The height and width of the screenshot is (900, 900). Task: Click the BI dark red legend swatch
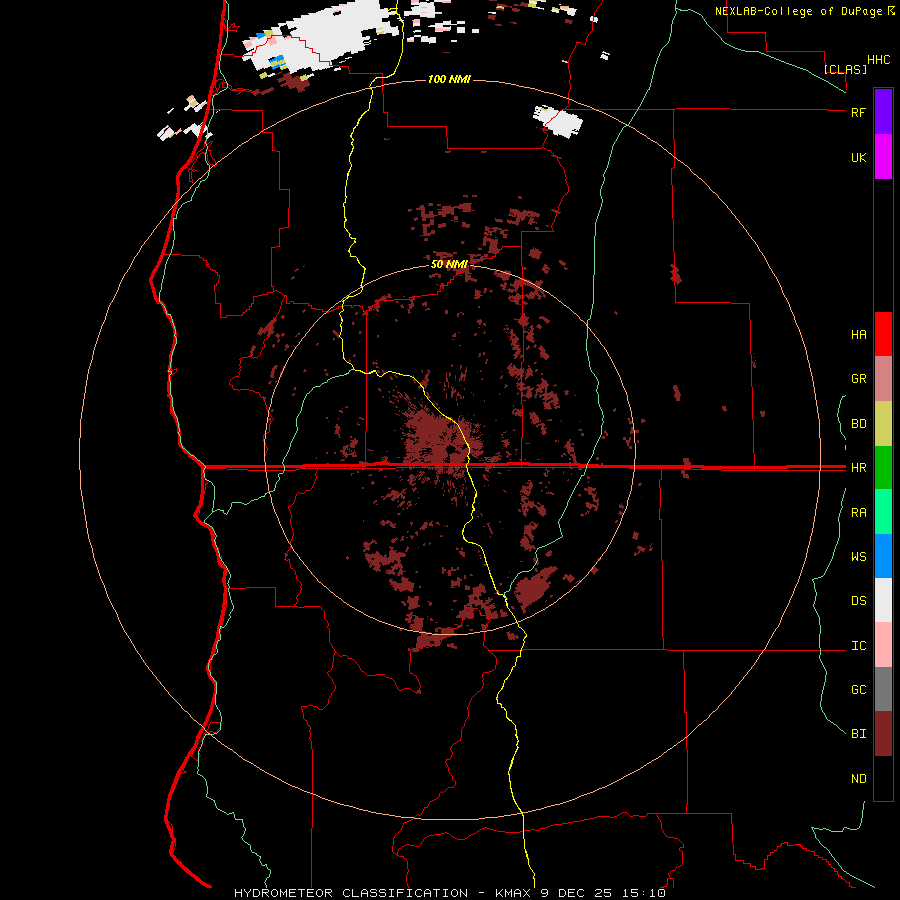(883, 734)
